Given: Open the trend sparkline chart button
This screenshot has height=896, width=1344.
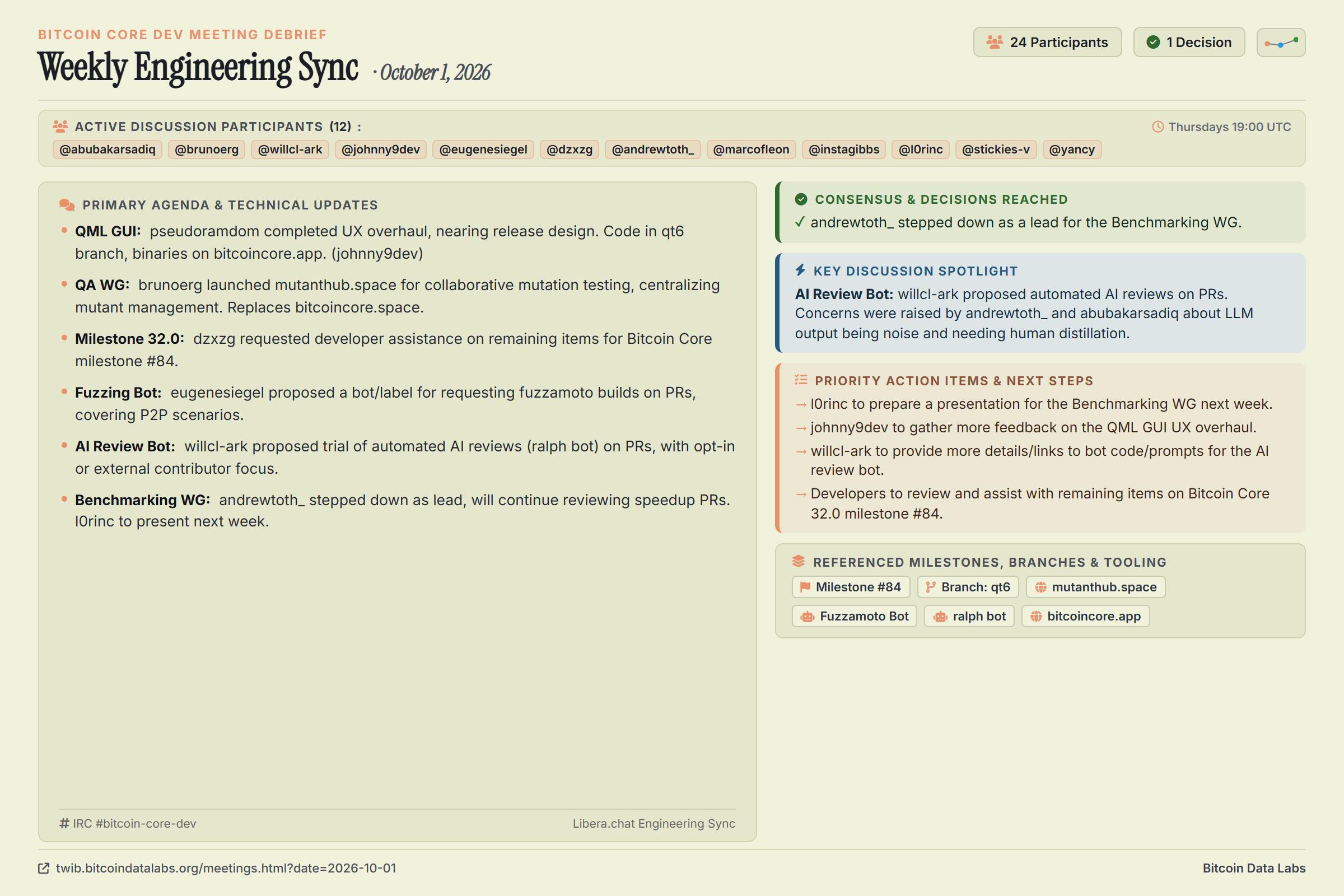Looking at the screenshot, I should pyautogui.click(x=1281, y=43).
